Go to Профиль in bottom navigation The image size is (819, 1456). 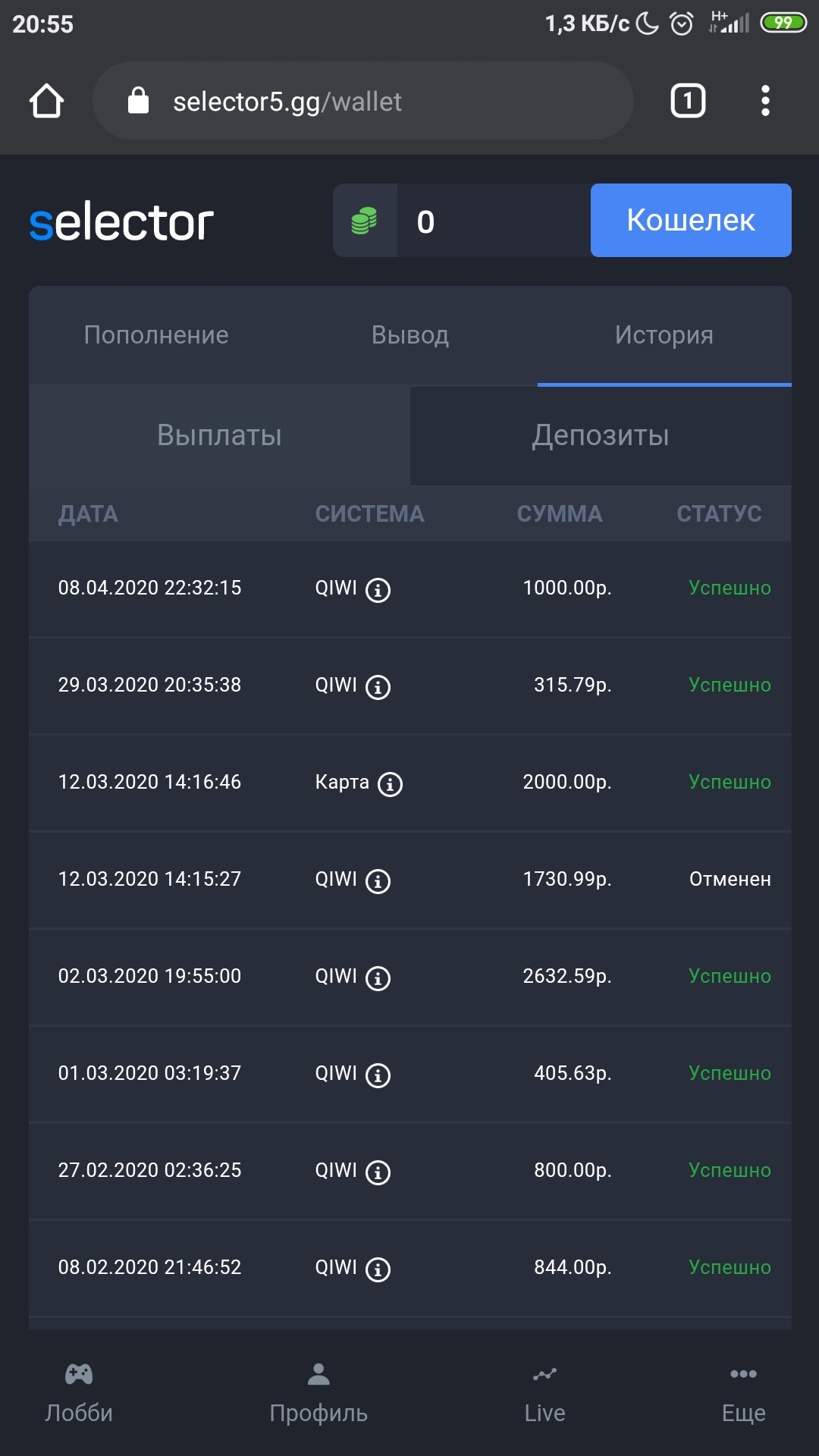pos(318,1392)
